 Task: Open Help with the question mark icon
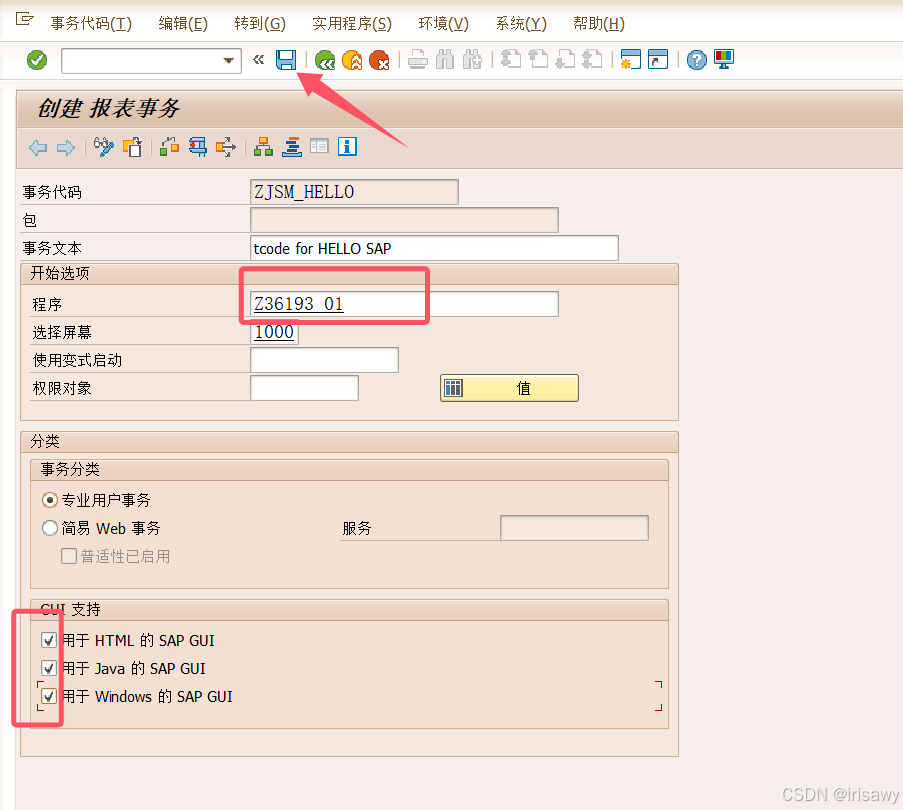tap(697, 60)
